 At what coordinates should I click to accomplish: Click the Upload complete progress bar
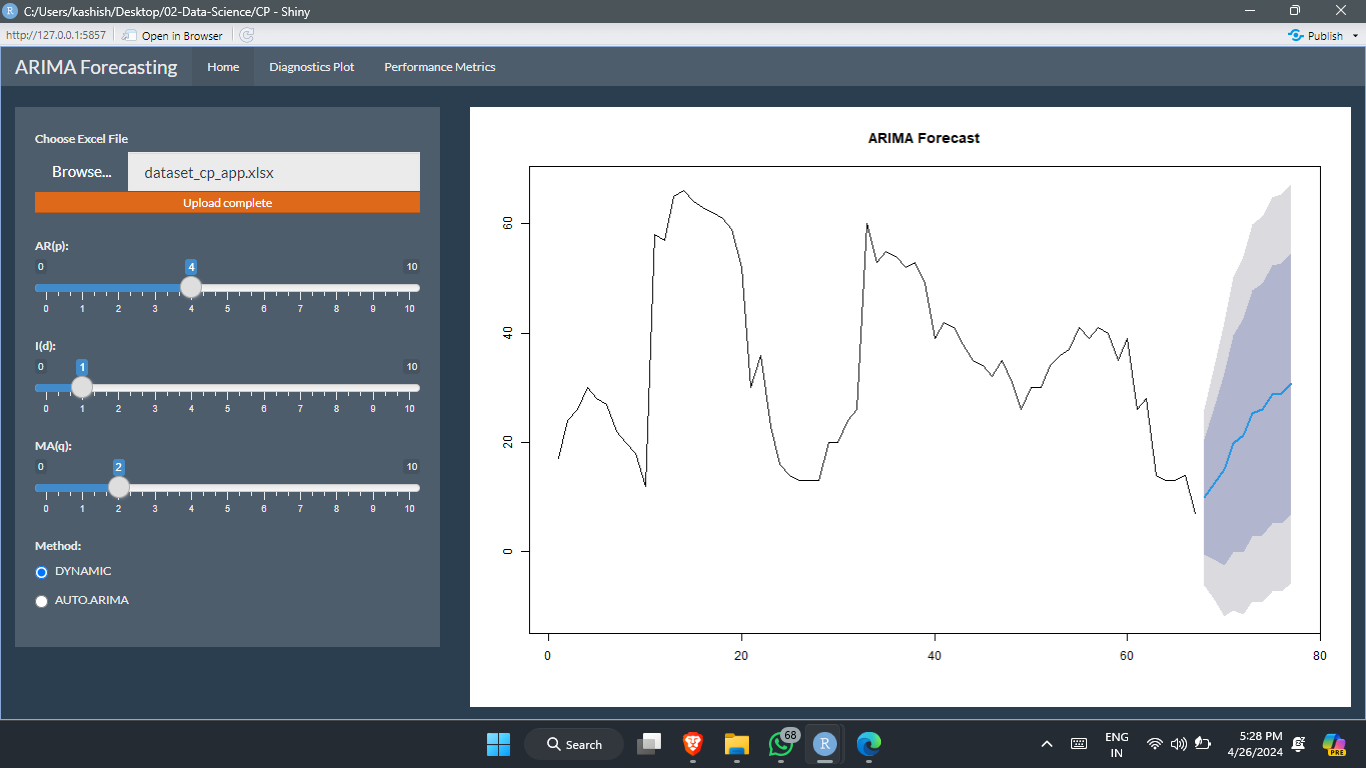tap(227, 203)
